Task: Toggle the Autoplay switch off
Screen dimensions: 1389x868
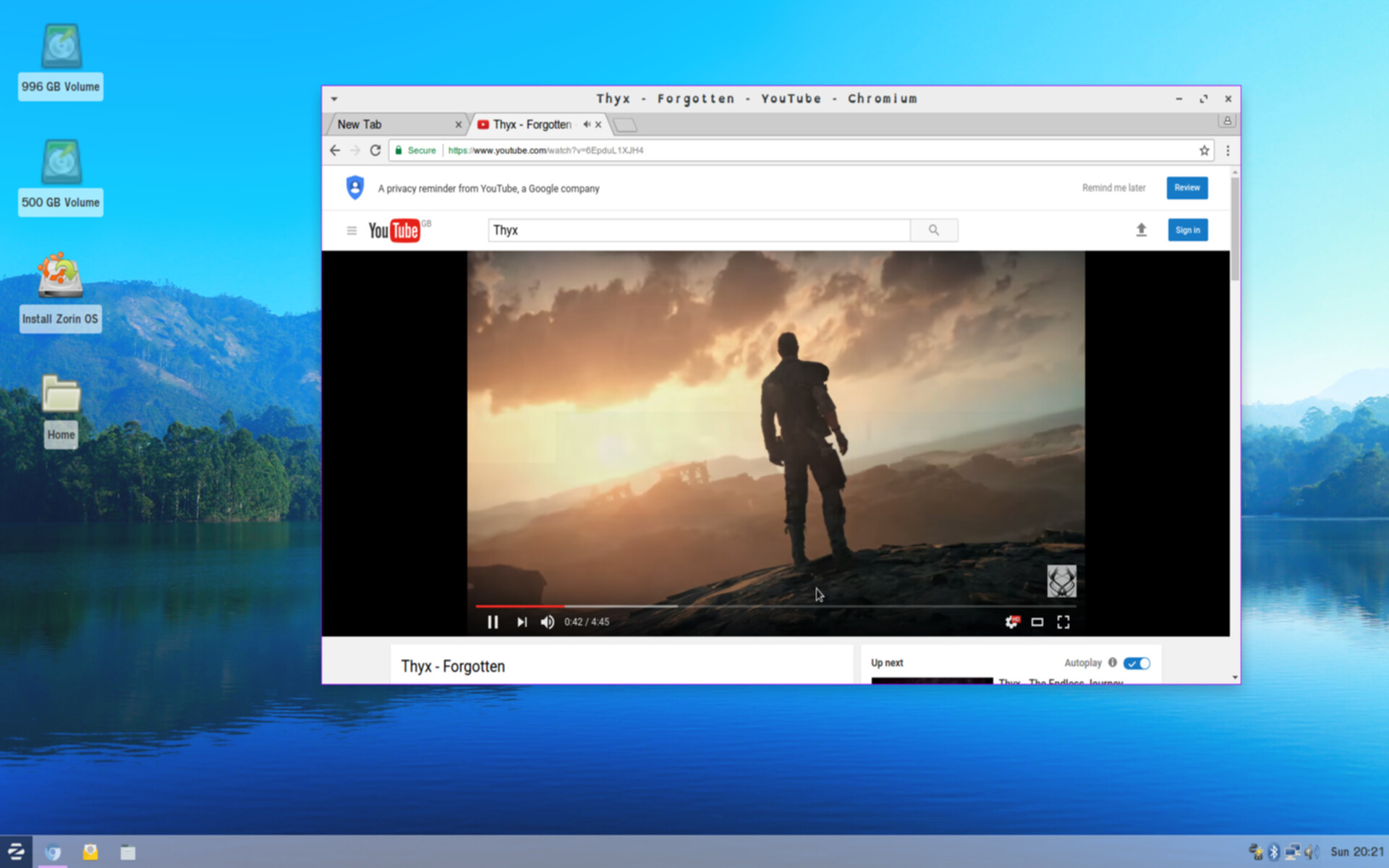Action: (1137, 663)
